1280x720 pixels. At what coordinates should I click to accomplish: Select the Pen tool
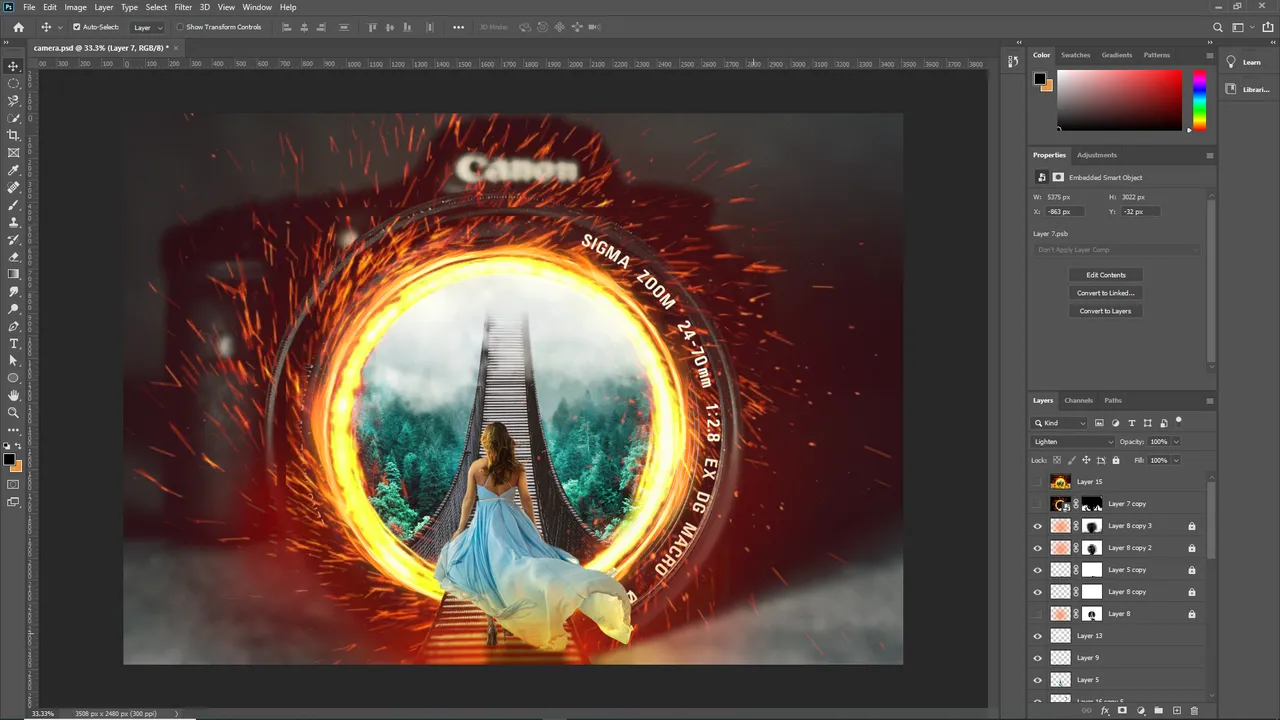point(13,326)
